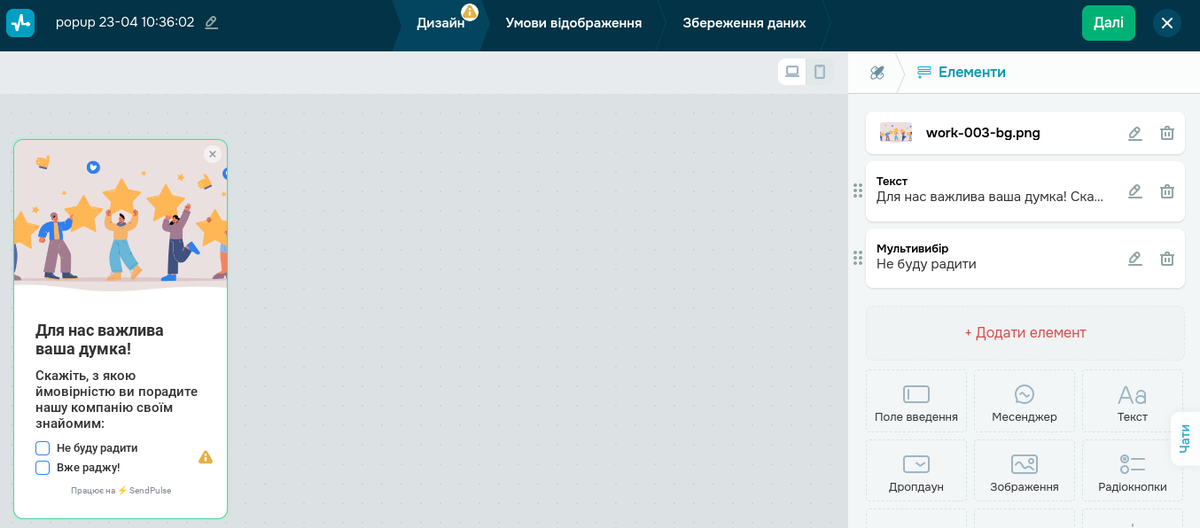1200x528 pixels.
Task: Add a Текст element tile
Action: coord(1132,401)
